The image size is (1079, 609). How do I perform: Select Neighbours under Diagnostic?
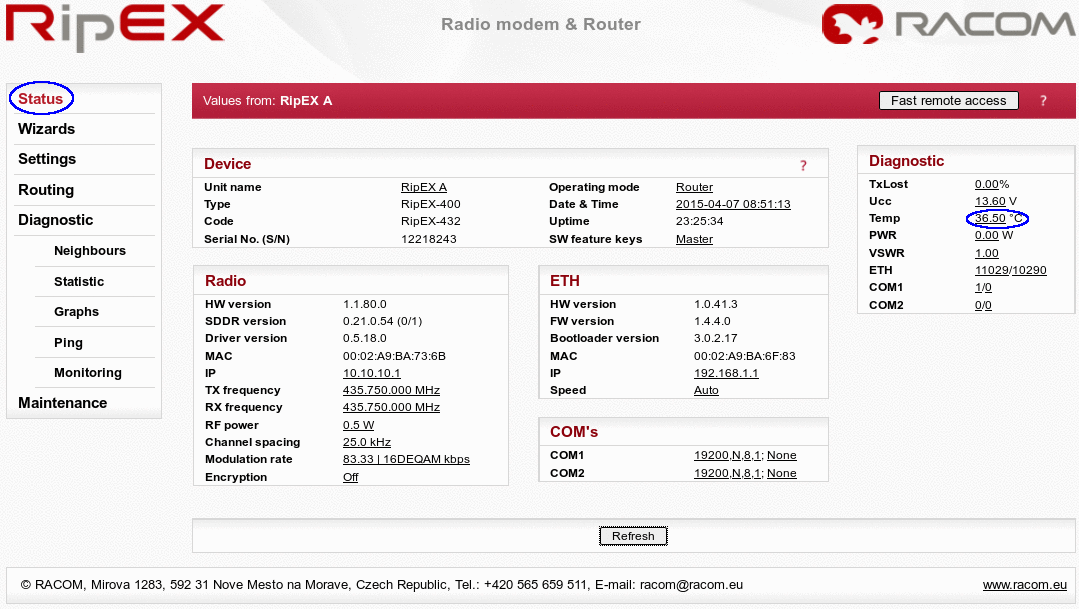[90, 251]
